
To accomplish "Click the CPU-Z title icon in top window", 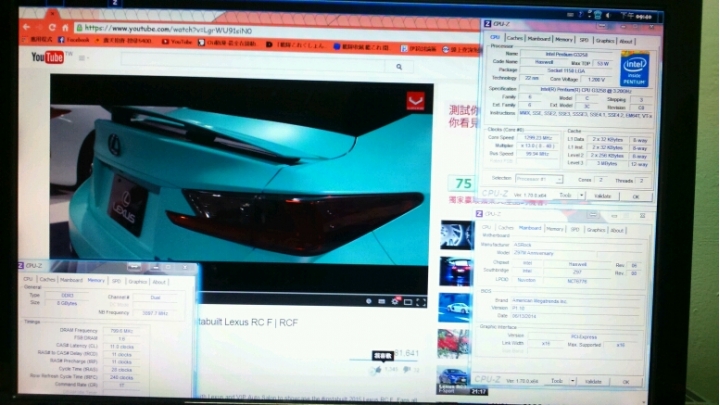I will [487, 23].
